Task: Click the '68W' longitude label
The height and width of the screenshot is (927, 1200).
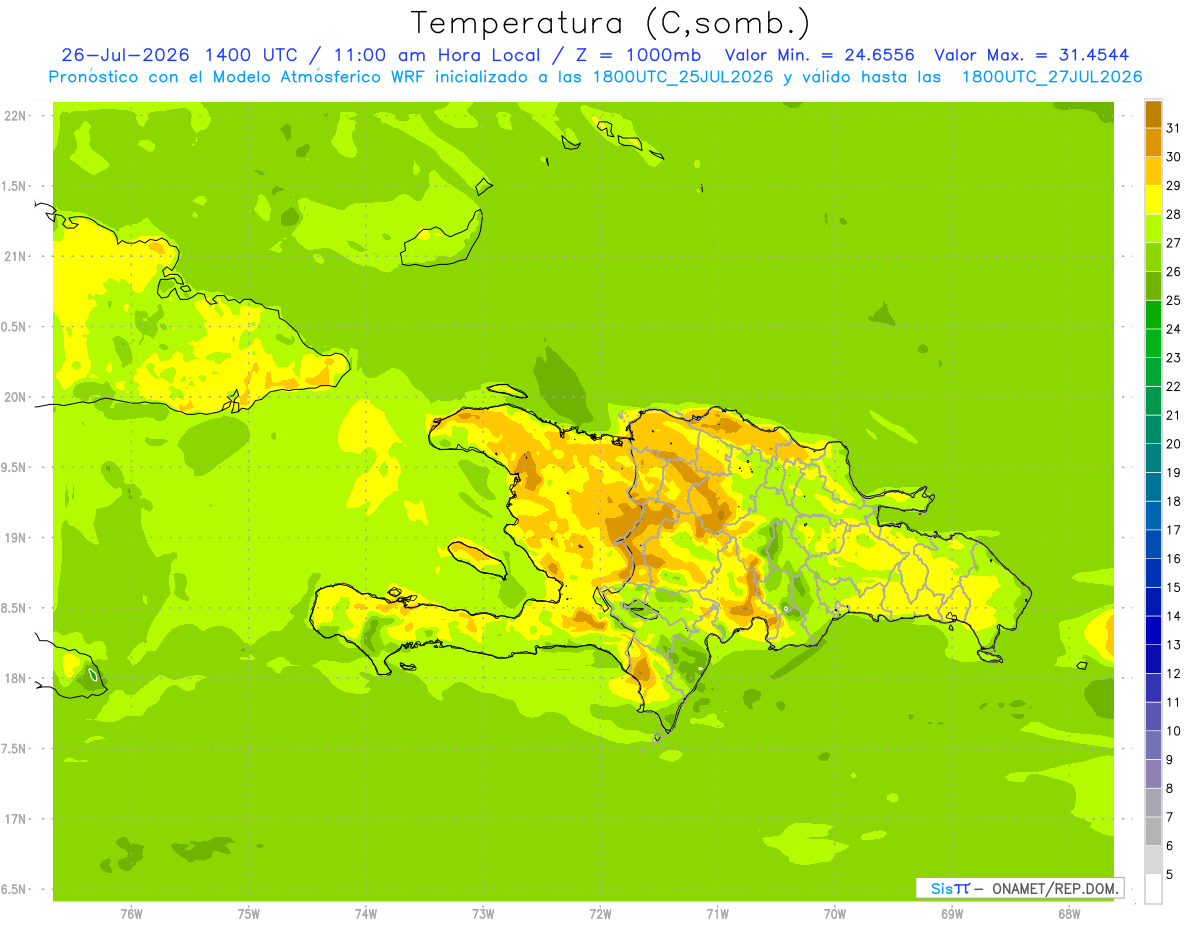Action: 1069,913
